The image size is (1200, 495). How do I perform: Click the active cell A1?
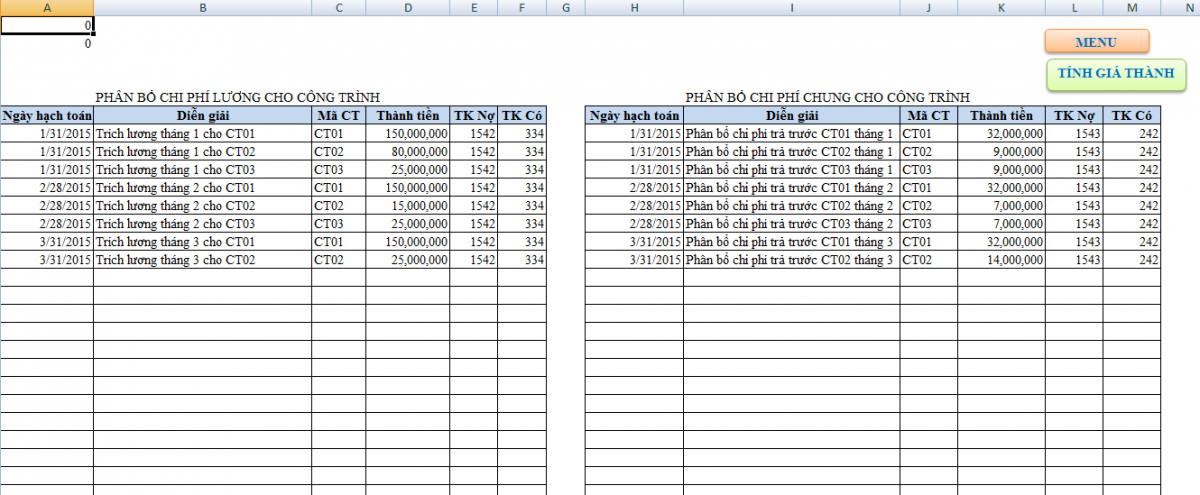pyautogui.click(x=47, y=25)
